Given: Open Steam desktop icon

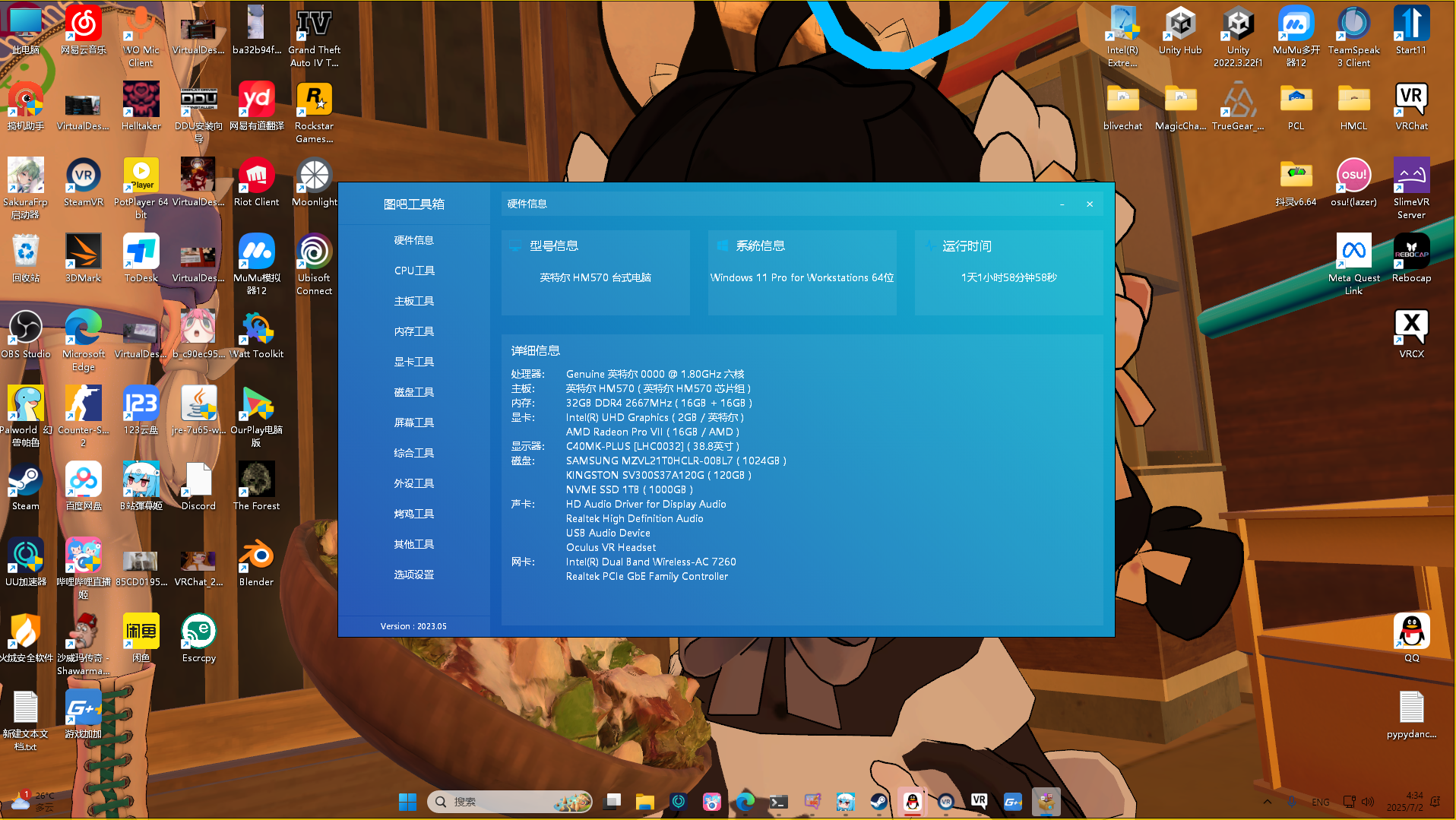Looking at the screenshot, I should [26, 486].
